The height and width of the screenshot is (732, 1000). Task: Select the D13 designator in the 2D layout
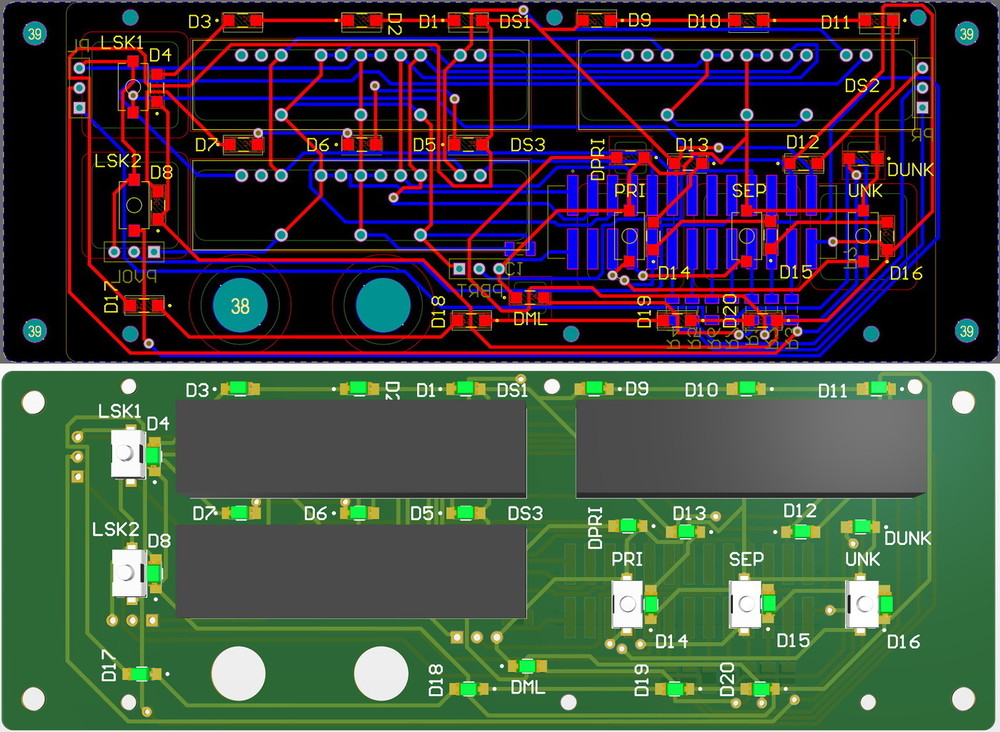pos(692,145)
